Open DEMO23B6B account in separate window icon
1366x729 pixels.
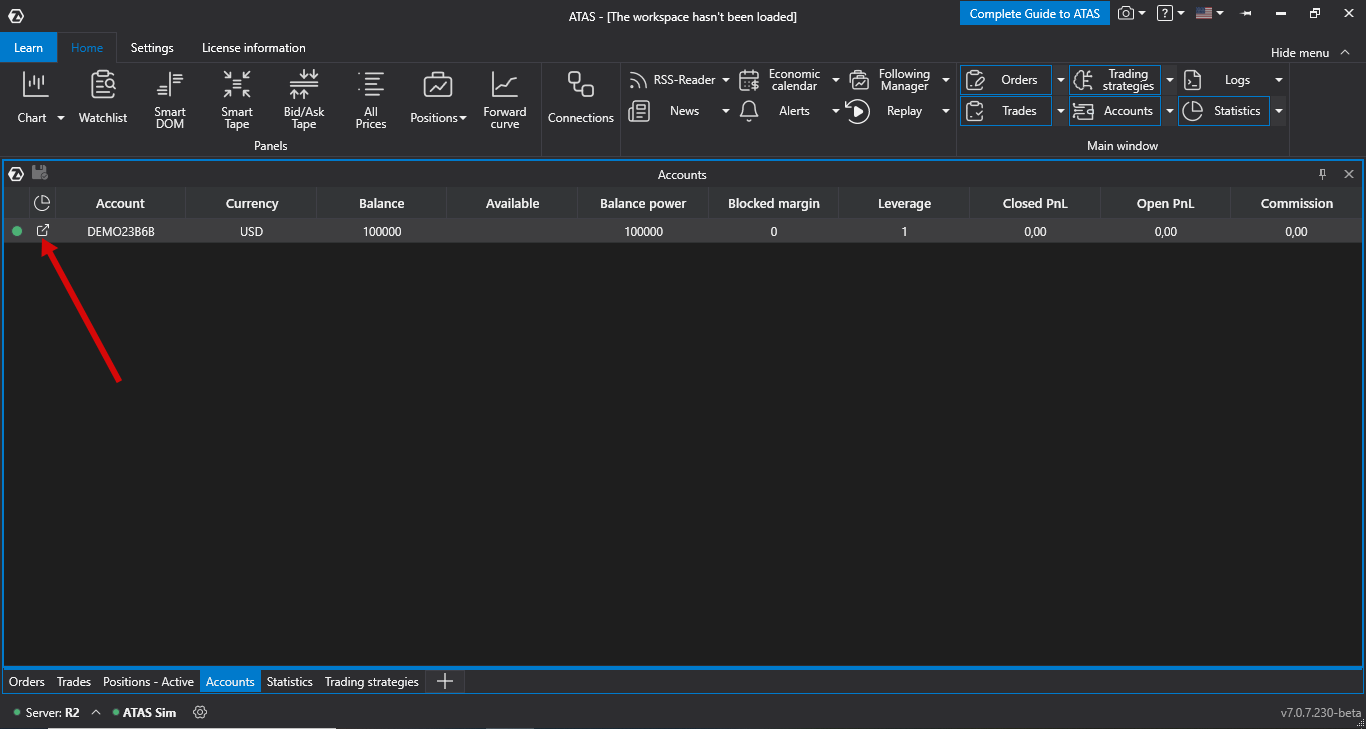click(x=43, y=231)
